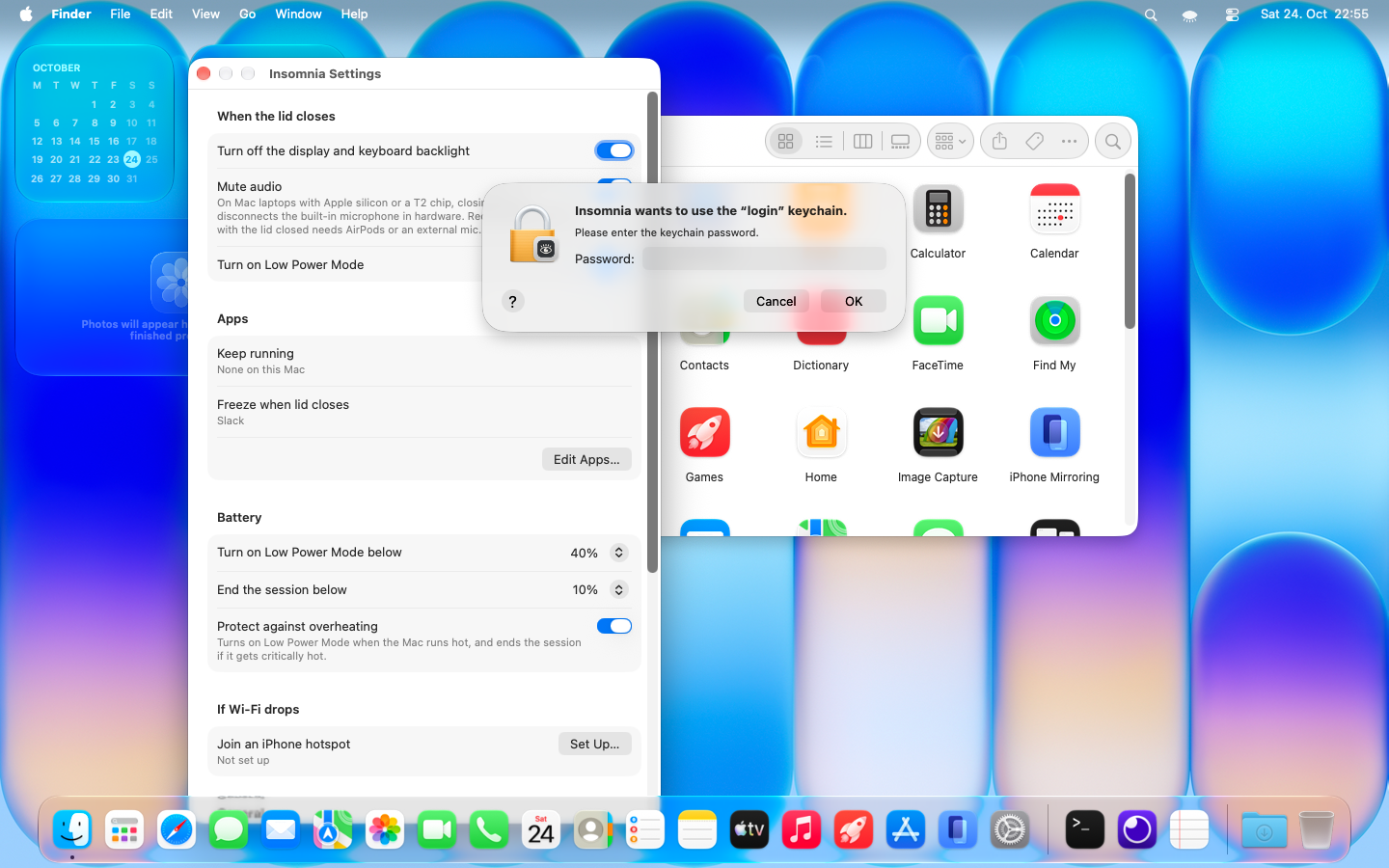The image size is (1389, 868).
Task: Click the Share icon in Finder toolbar
Action: [999, 142]
